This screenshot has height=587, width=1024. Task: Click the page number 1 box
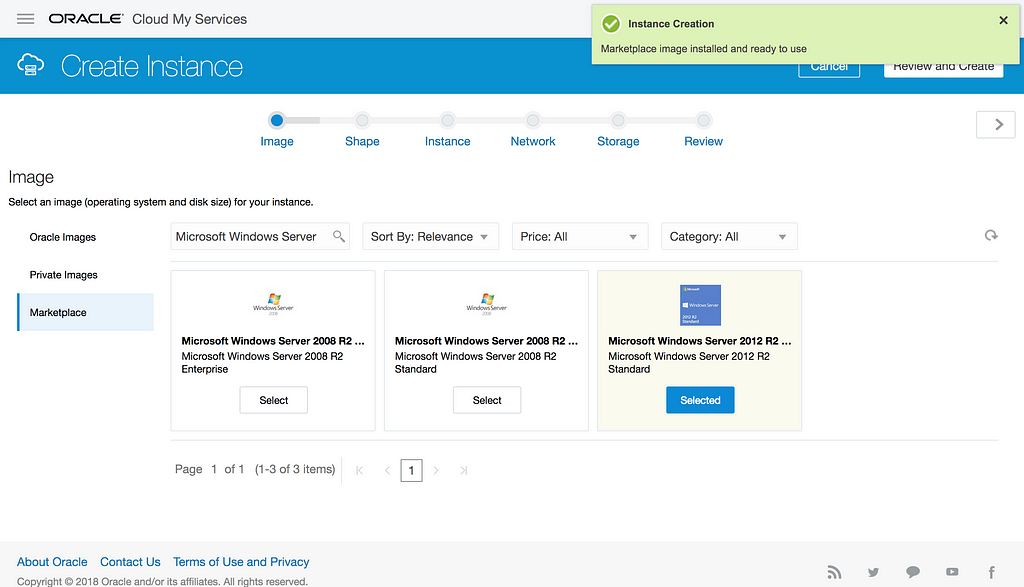pyautogui.click(x=411, y=470)
